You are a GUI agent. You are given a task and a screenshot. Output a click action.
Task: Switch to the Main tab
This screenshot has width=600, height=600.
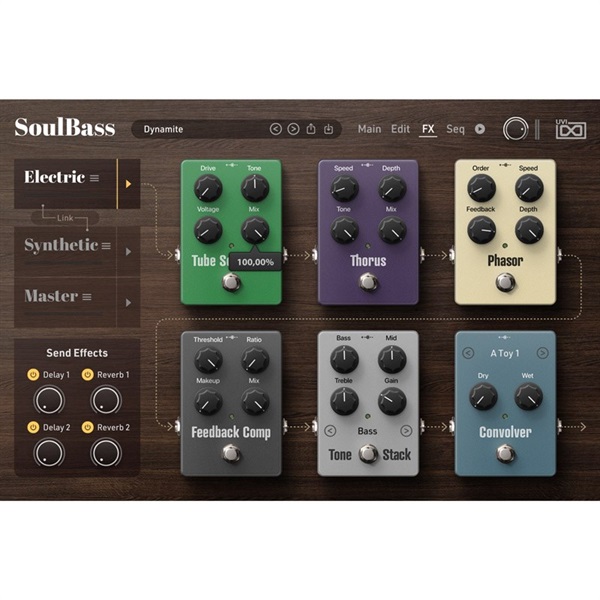[369, 129]
